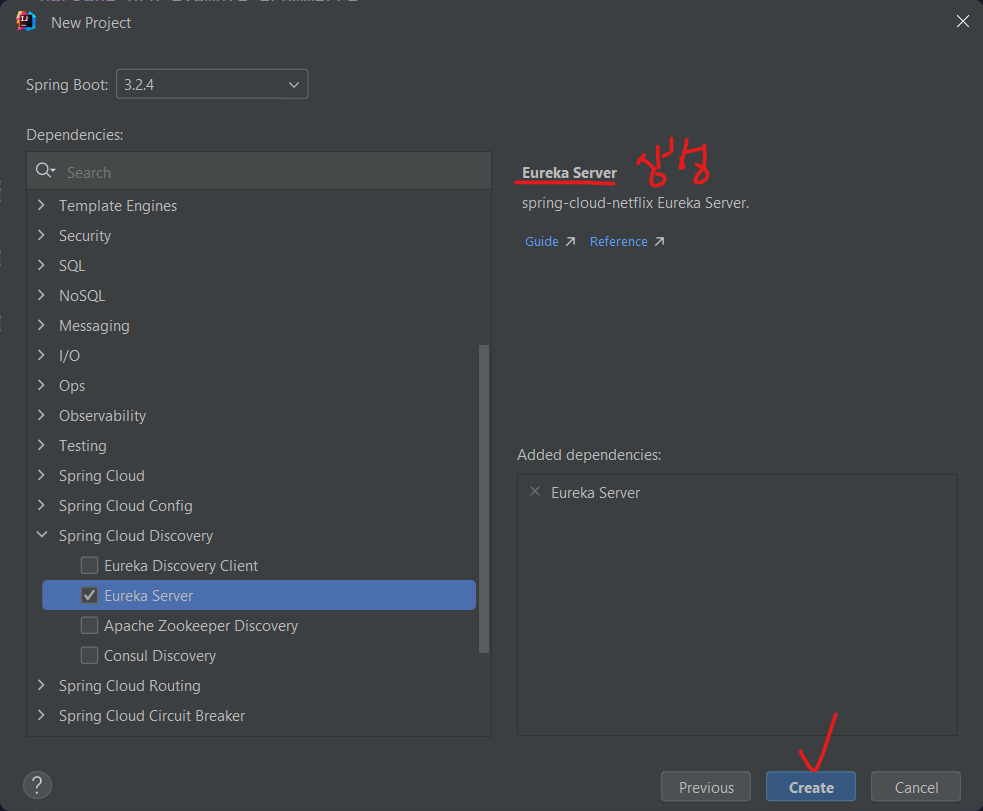
Task: Expand the Ops category
Action: coord(41,385)
